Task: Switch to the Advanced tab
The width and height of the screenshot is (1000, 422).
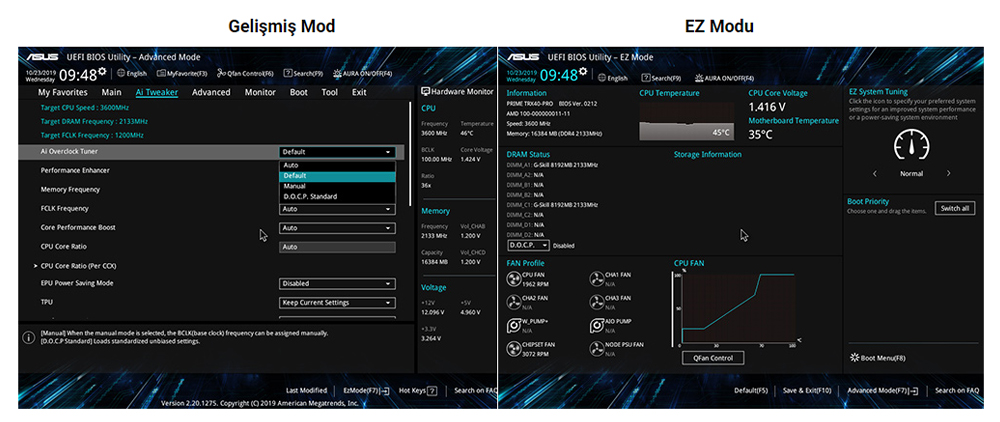Action: point(211,92)
